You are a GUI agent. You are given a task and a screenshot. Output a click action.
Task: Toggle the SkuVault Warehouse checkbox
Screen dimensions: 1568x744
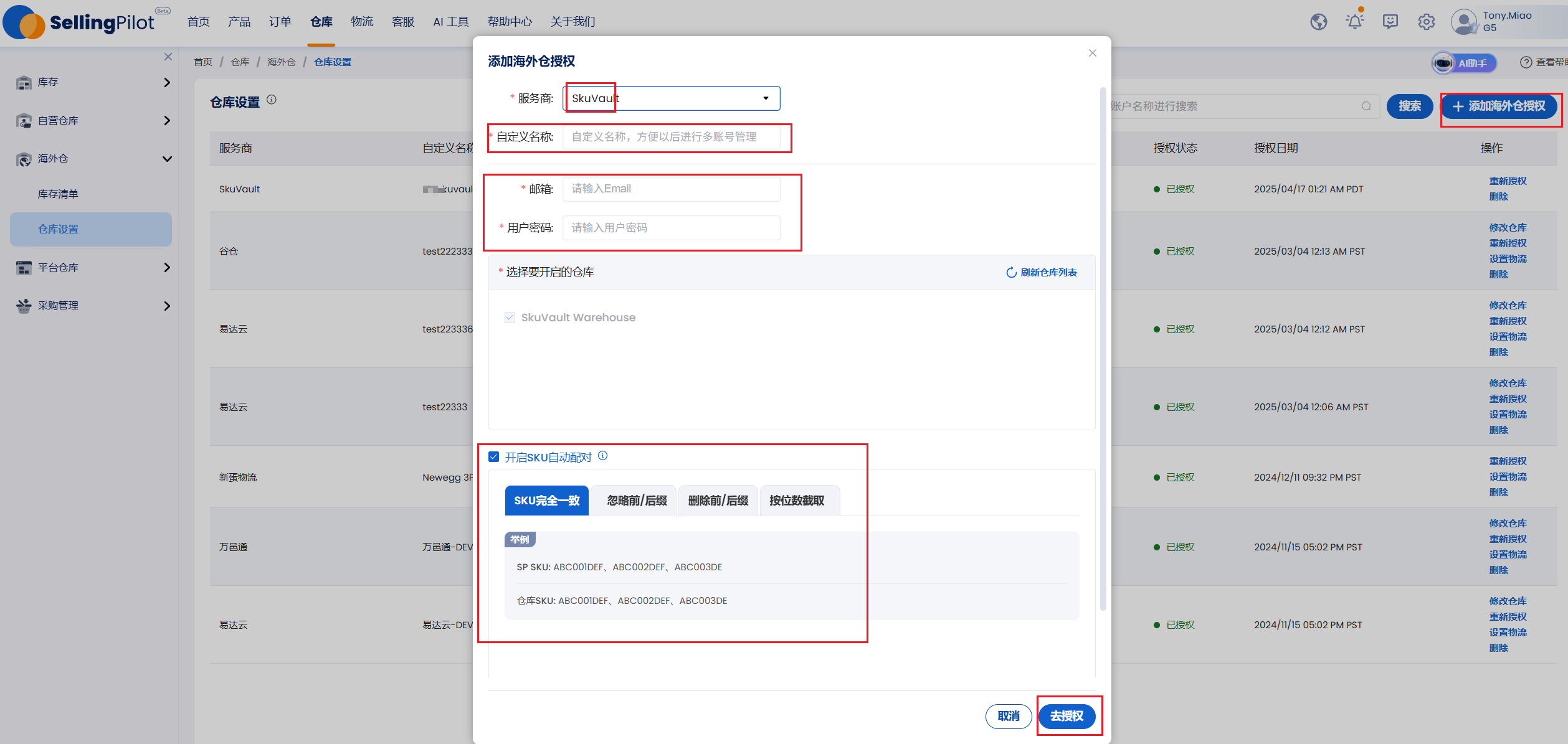(510, 318)
